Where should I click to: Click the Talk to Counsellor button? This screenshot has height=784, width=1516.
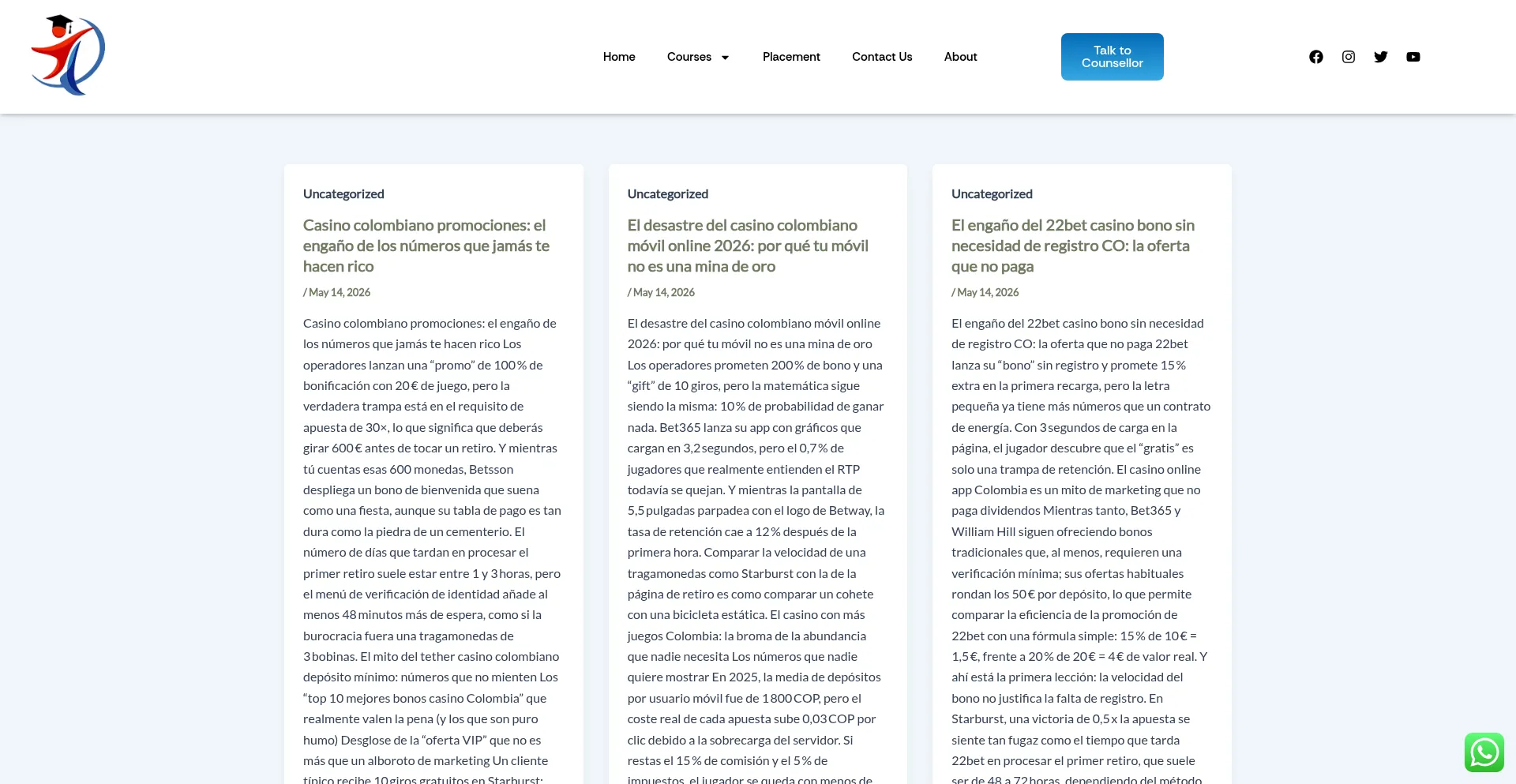1113,57
